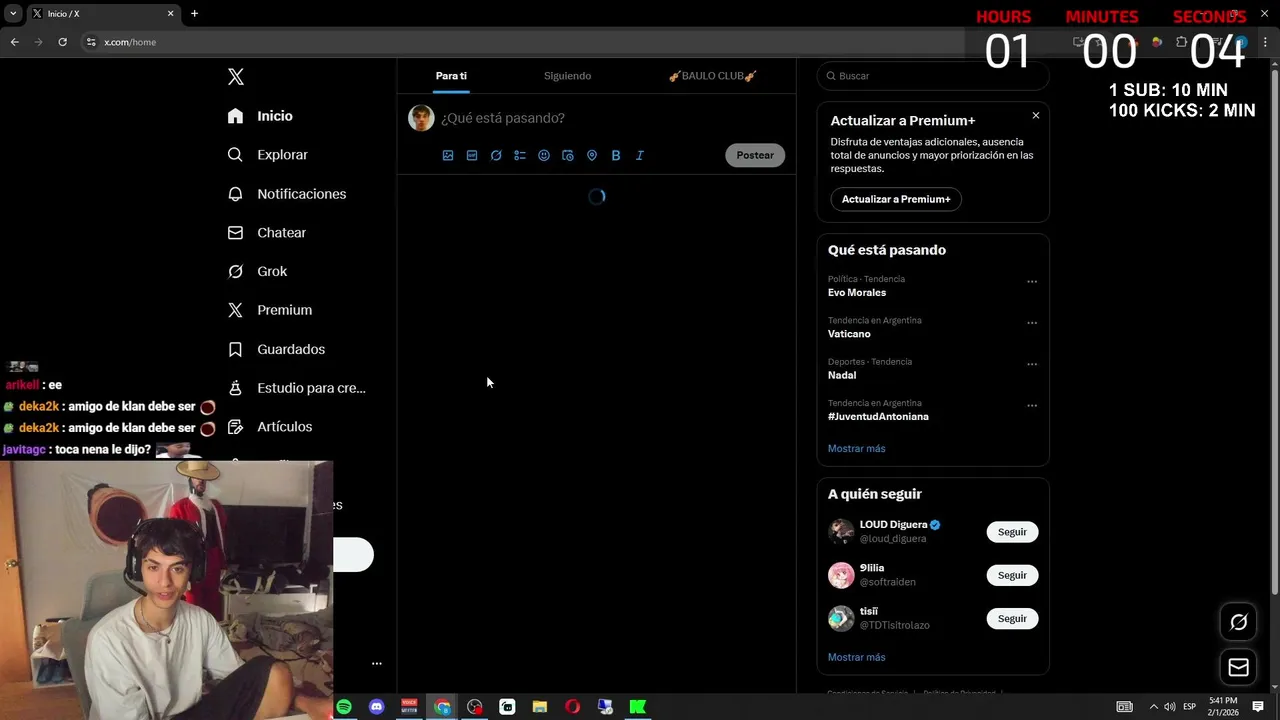
Task: Open the Vaticano trend
Action: (849, 334)
